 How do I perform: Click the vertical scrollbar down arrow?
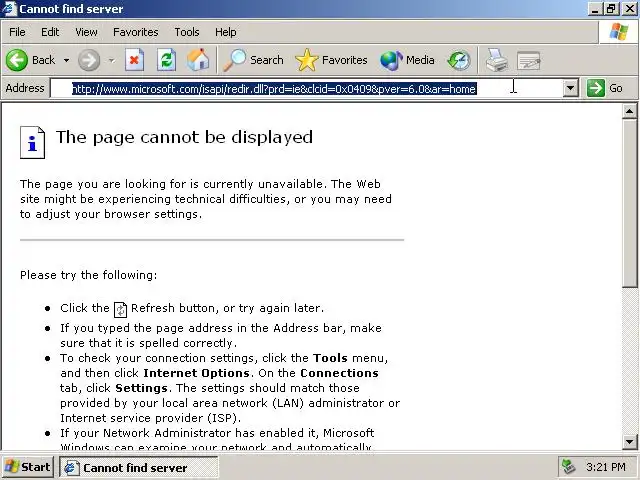tap(629, 441)
